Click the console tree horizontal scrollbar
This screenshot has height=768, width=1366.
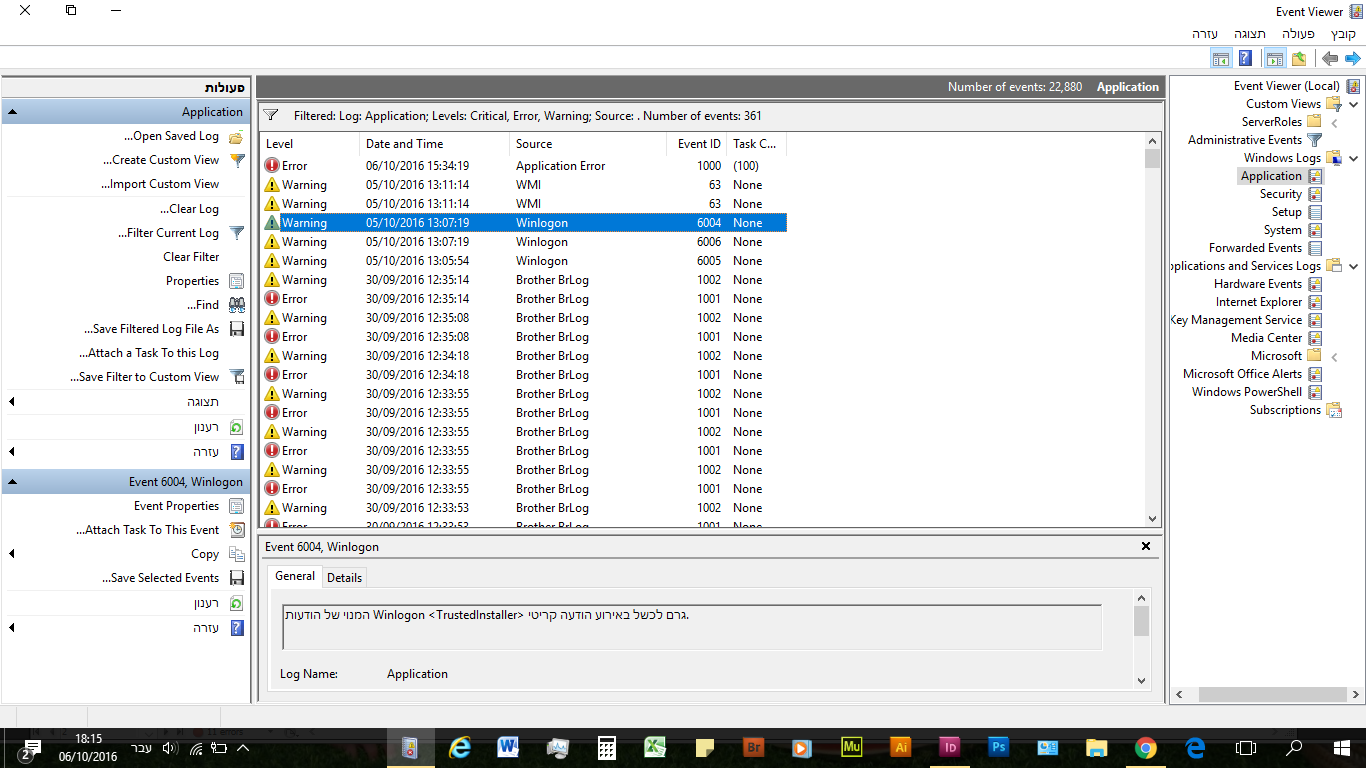[1266, 694]
